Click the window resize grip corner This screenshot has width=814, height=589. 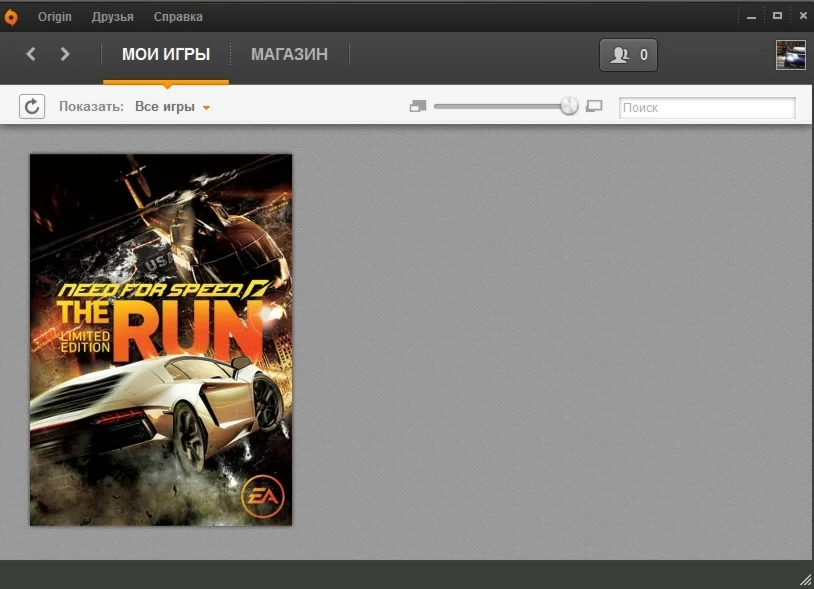(x=805, y=580)
